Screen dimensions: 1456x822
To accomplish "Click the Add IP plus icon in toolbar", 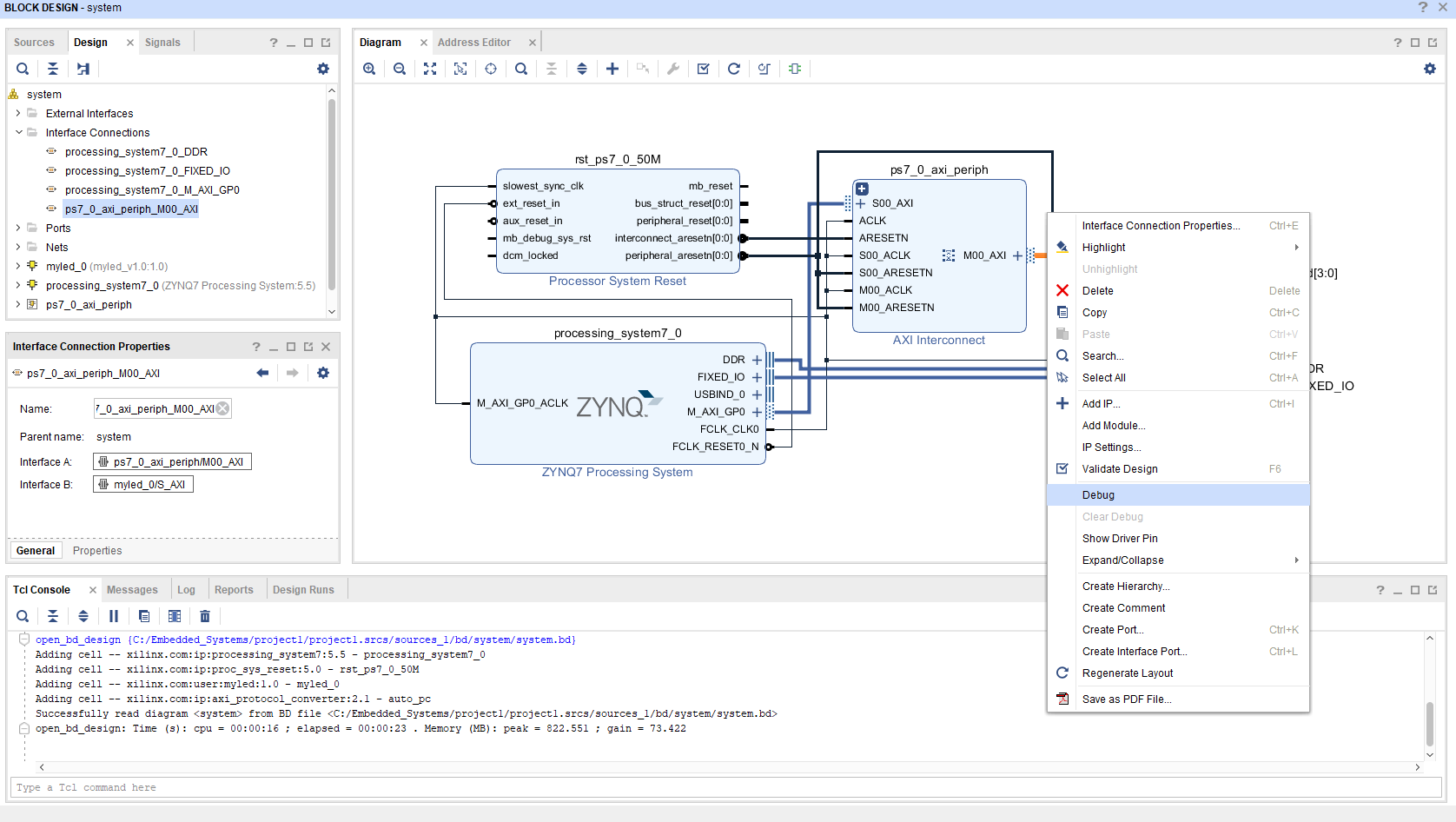I will 612,69.
